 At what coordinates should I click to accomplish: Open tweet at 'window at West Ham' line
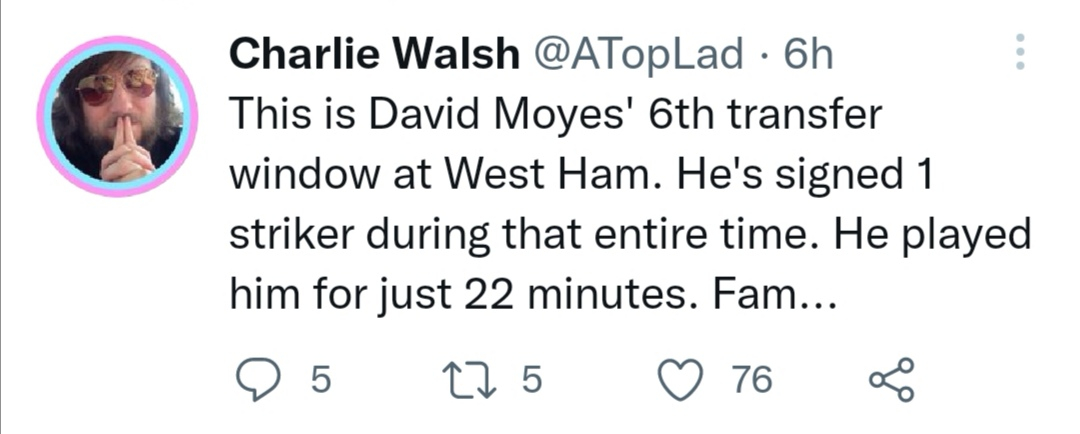(x=581, y=176)
